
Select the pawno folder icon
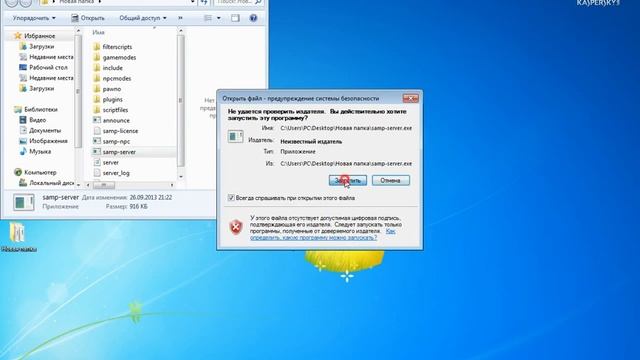(96, 89)
